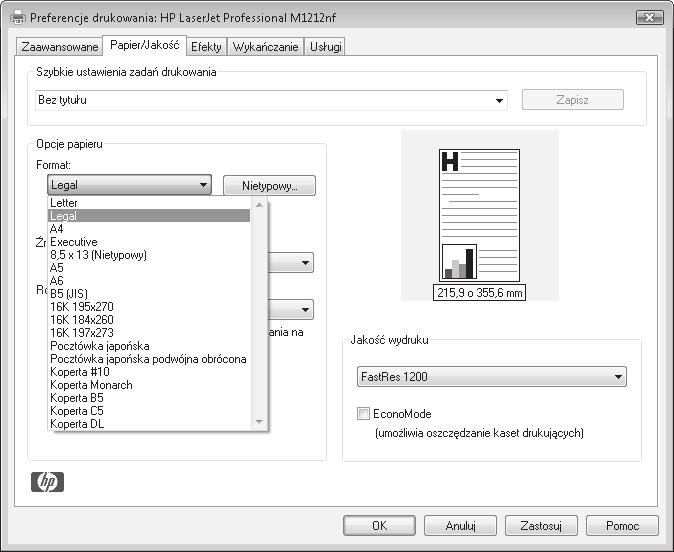Open the paper type dropdown arrow behind list
This screenshot has width=674, height=552.
coord(305,310)
